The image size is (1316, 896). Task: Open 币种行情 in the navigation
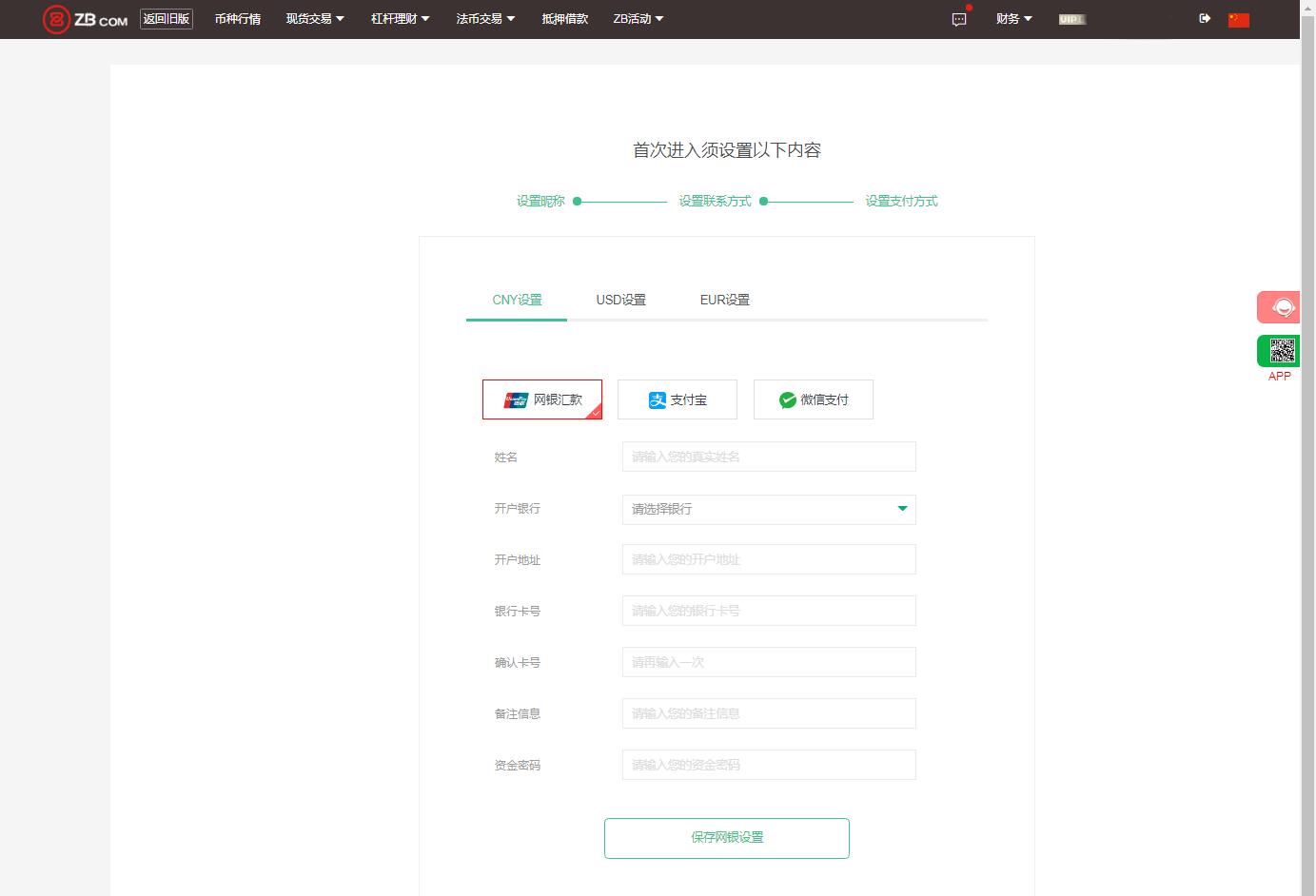[238, 19]
